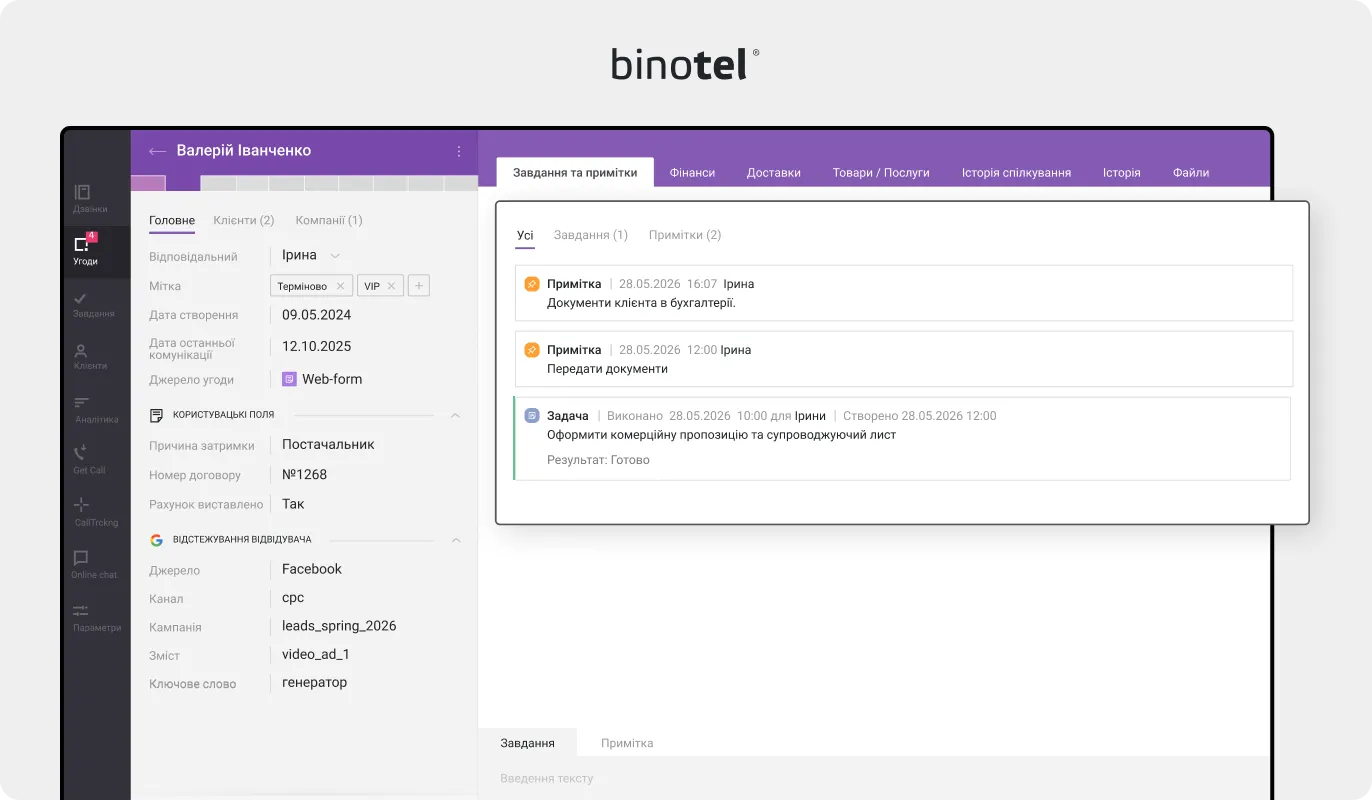This screenshot has height=800, width=1372.
Task: Open the note Передати документи
Action: click(904, 359)
